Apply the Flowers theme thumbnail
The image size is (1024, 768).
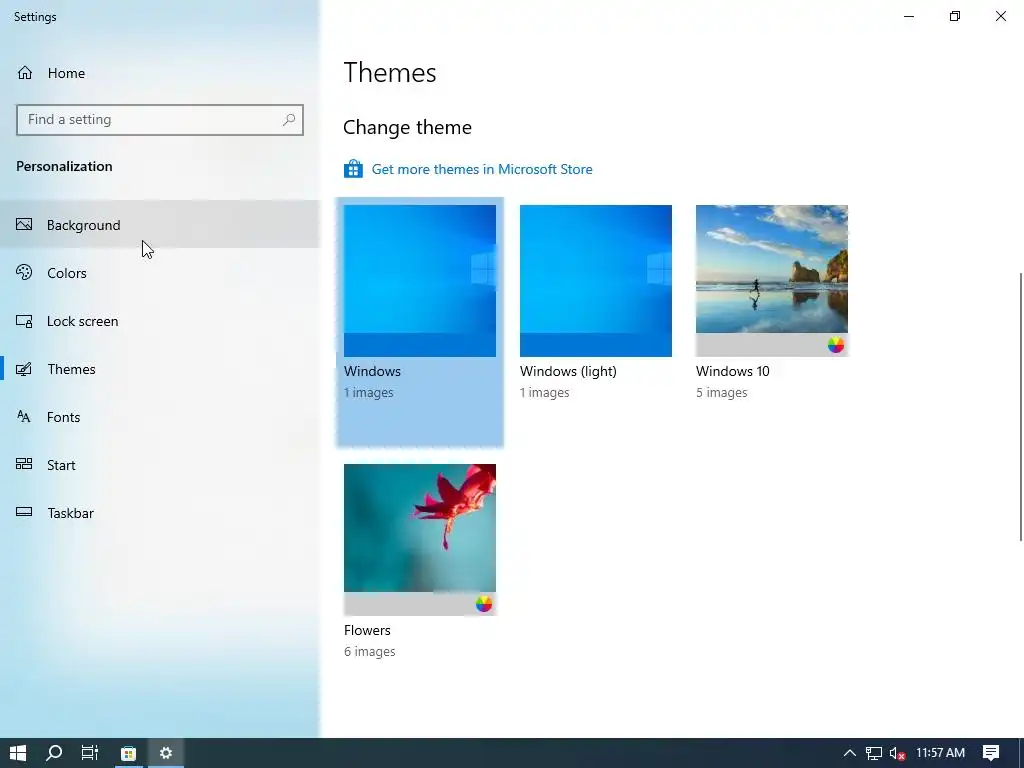click(420, 539)
